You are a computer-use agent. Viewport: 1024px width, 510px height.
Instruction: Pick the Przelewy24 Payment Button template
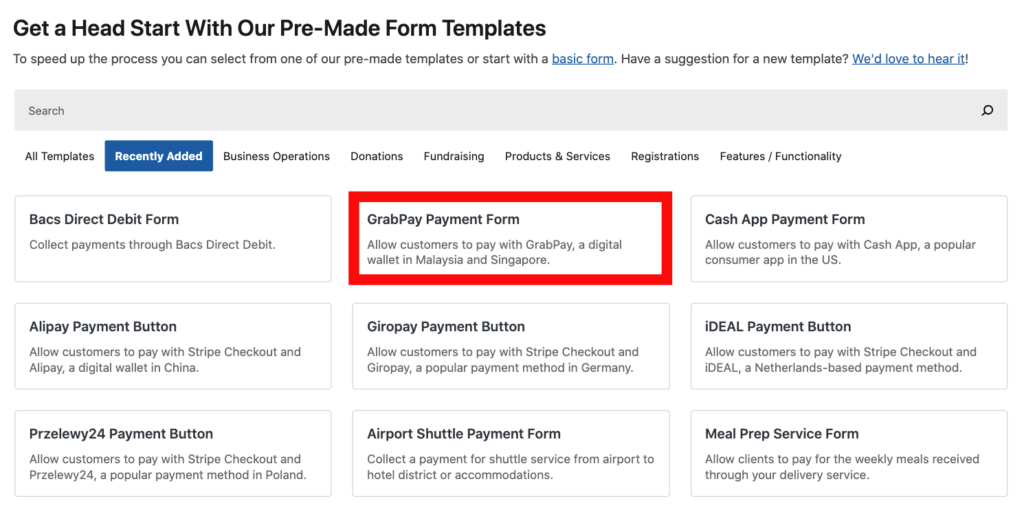click(172, 453)
